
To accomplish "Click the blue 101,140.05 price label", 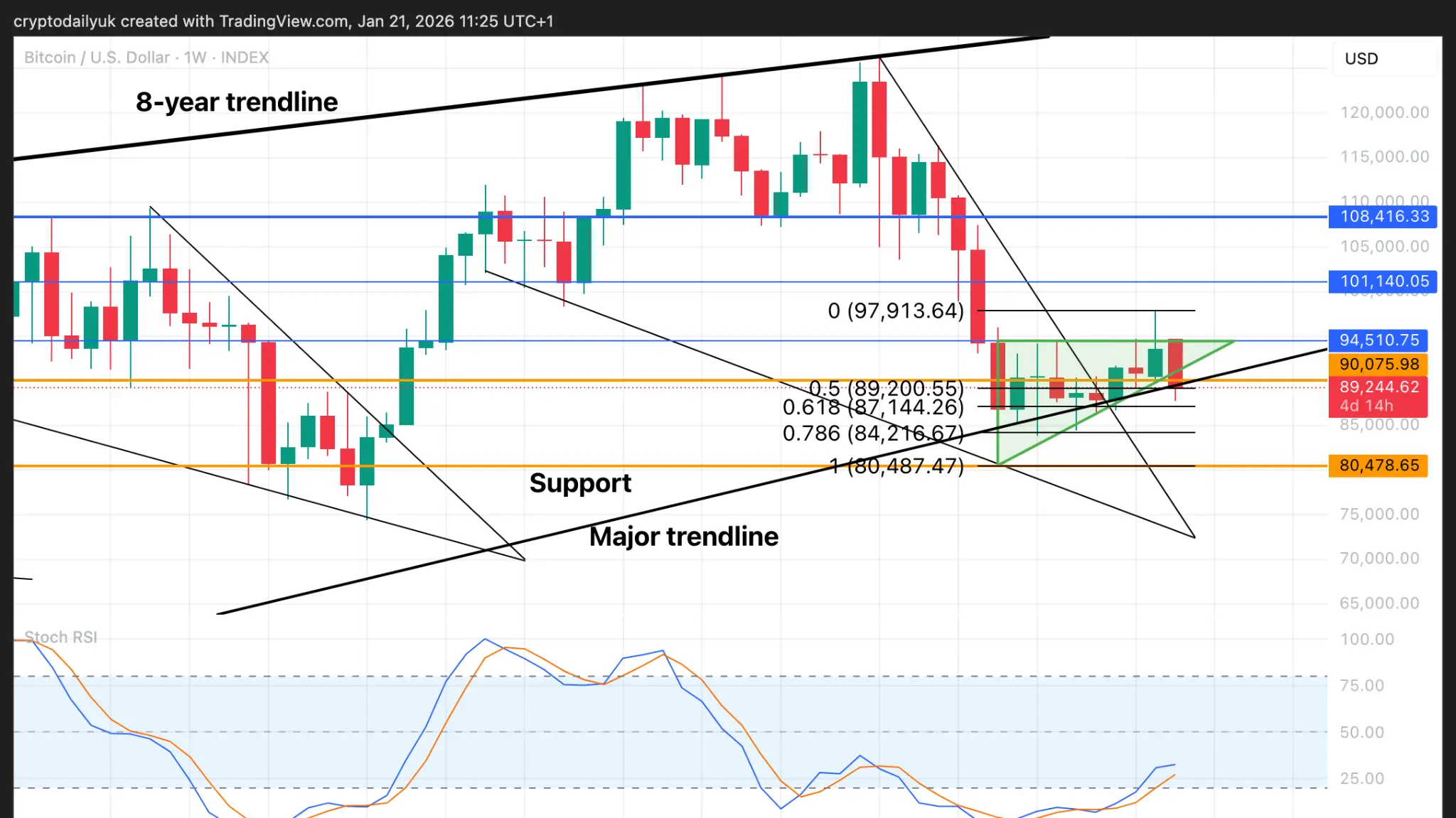I will [1383, 281].
